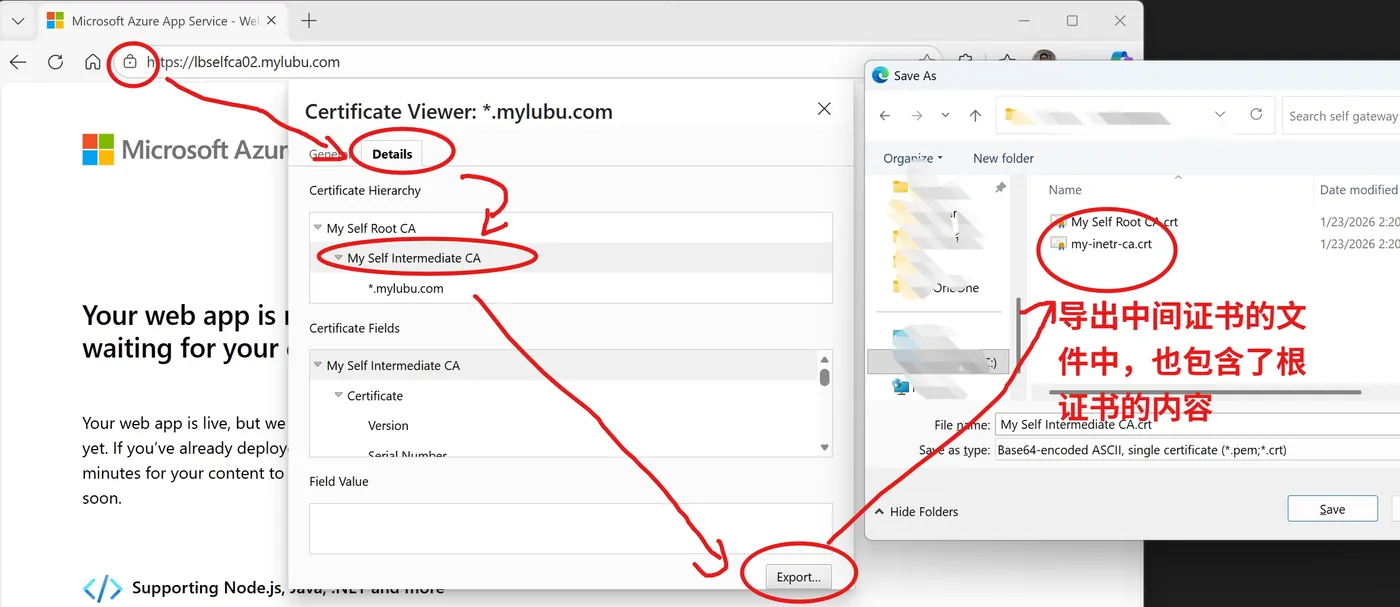1400x607 pixels.
Task: Click the browser address bar URL
Action: (x=243, y=62)
